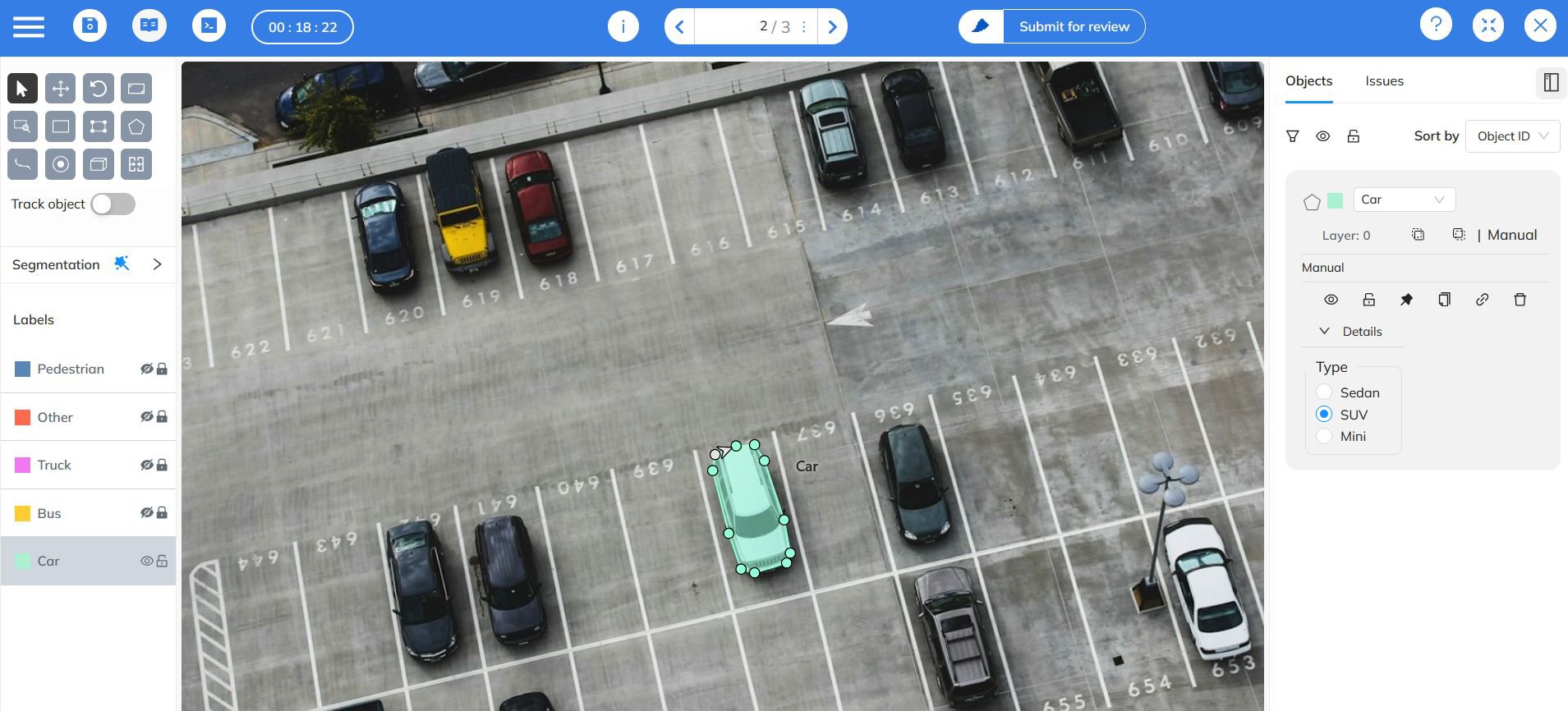Show the hidden Pedestrian label
Screen dimensions: 1568x711
click(x=146, y=369)
